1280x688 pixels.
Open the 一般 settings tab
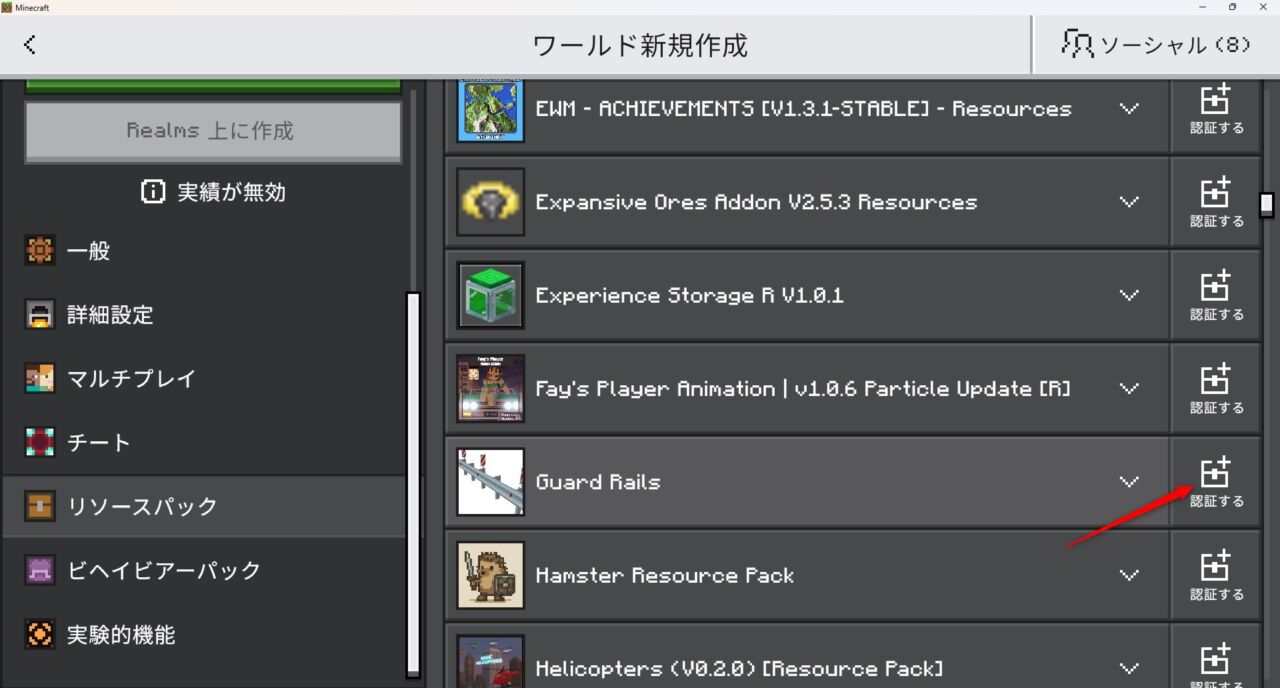(x=203, y=251)
